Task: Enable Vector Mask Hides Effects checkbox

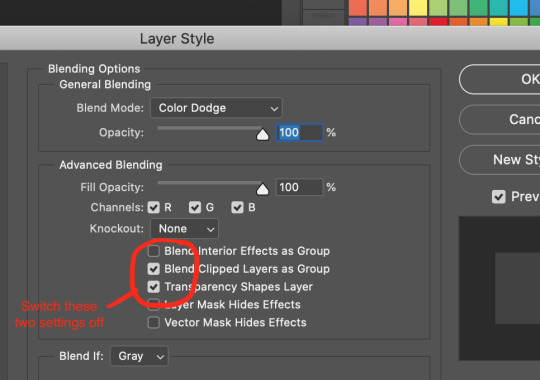Action: coord(154,322)
